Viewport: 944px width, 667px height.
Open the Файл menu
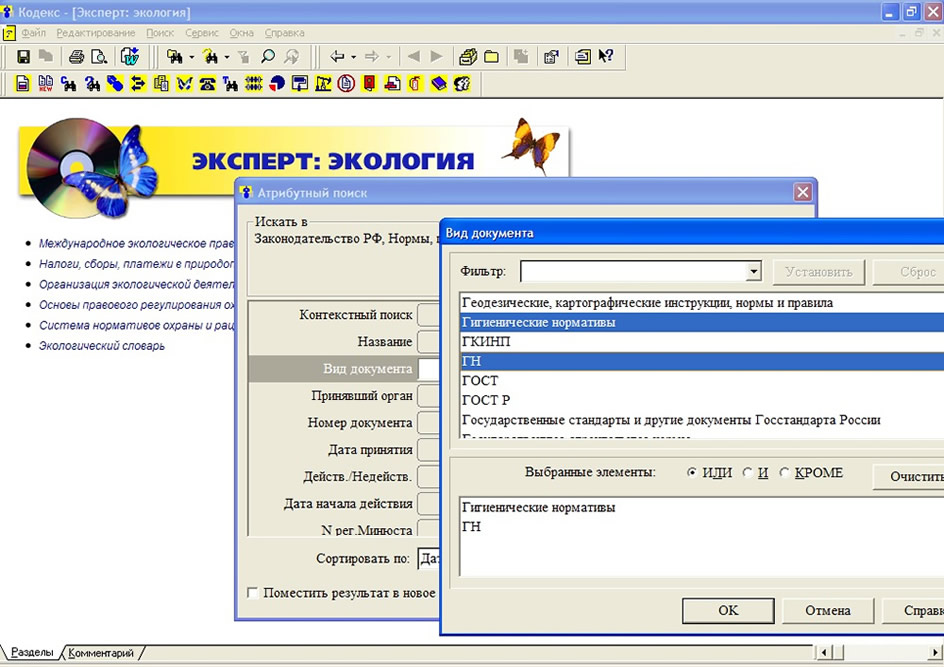(34, 33)
